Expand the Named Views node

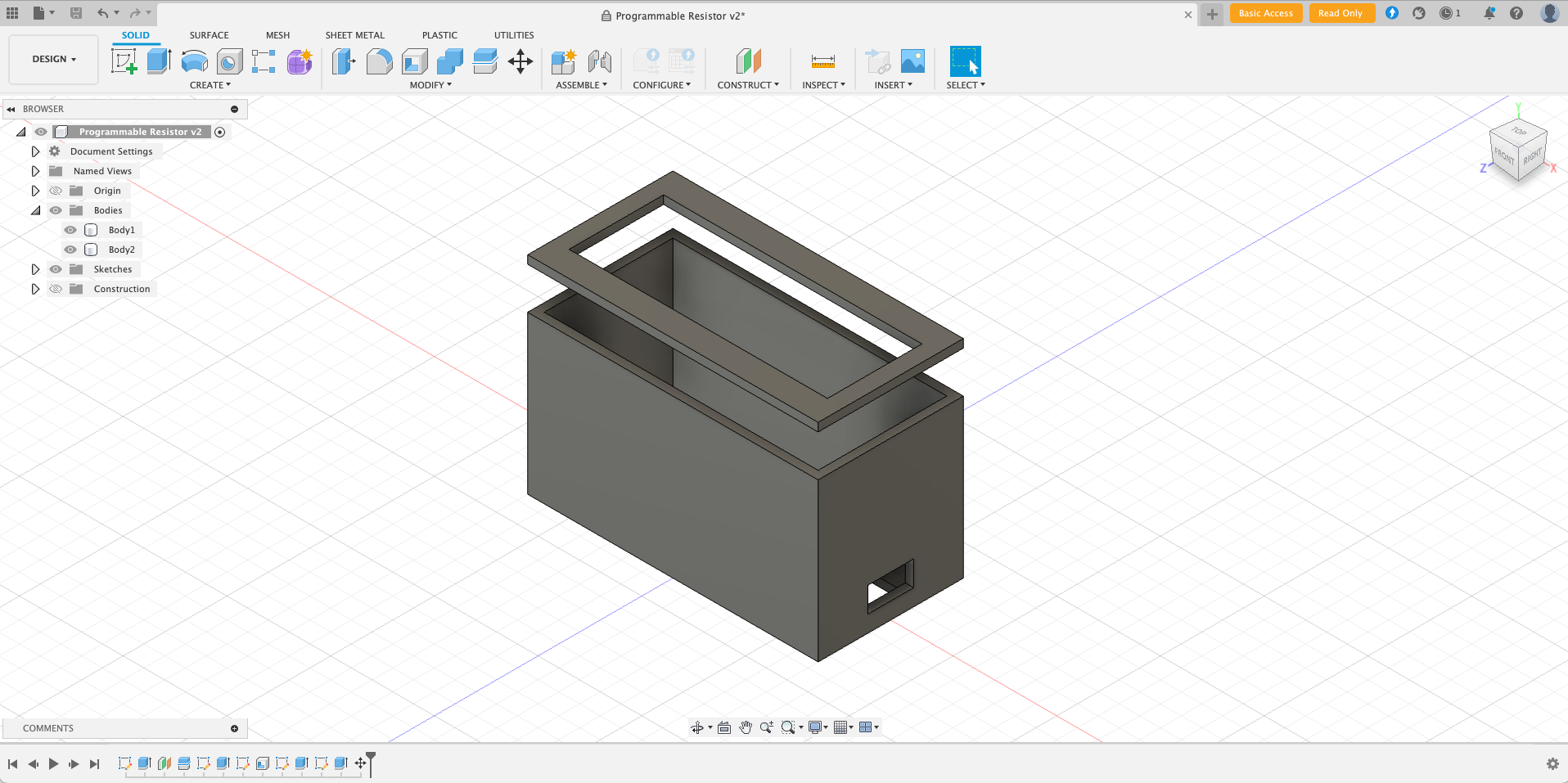tap(35, 171)
